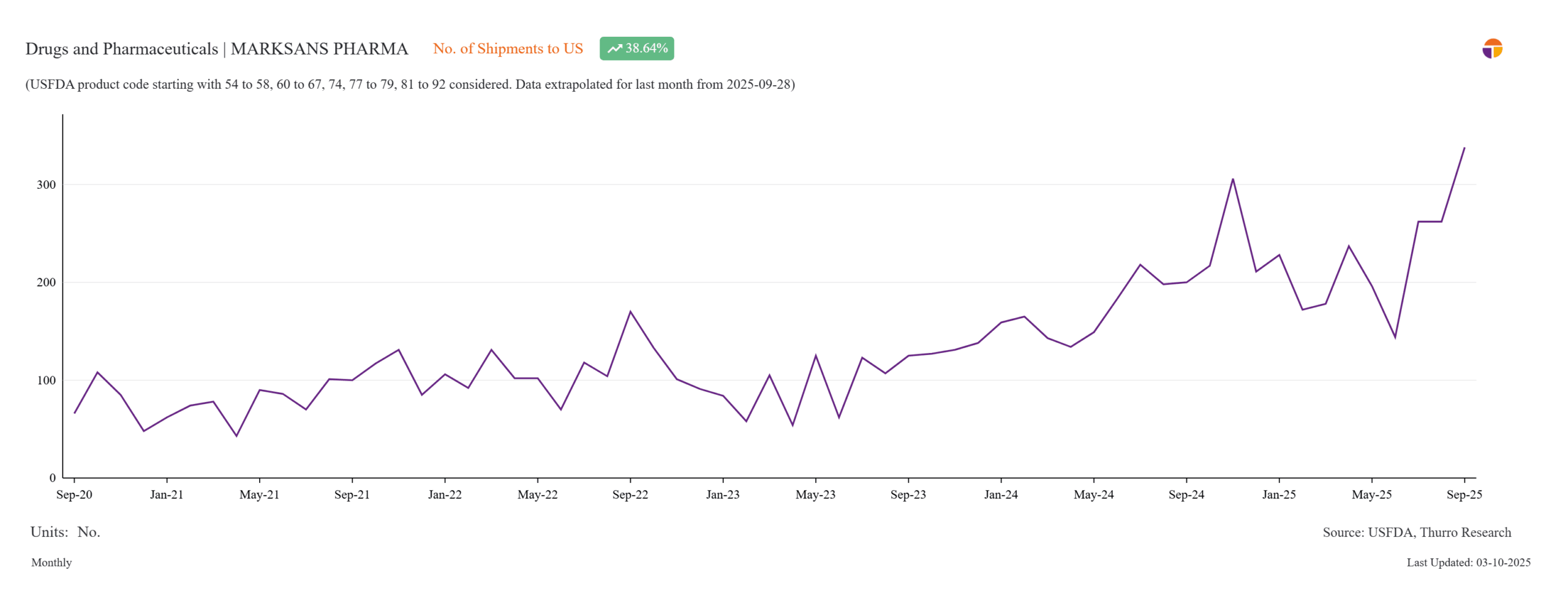Select the Sep-25 x-axis label
The image size is (1568, 605).
[1463, 494]
